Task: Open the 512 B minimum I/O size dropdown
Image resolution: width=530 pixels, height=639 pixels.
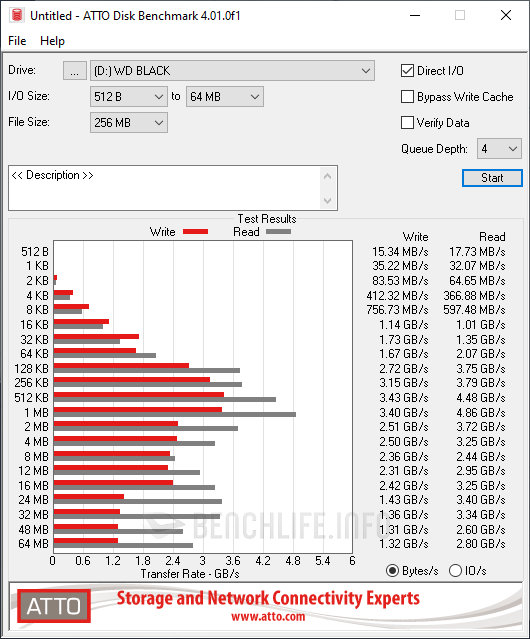Action: [129, 97]
